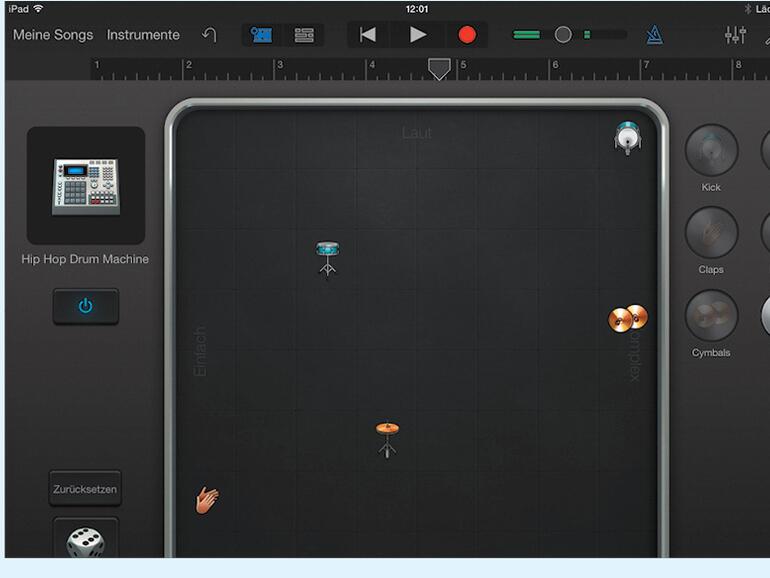Viewport: 770px width, 578px height.
Task: Start recording with red Record button
Action: (x=467, y=35)
